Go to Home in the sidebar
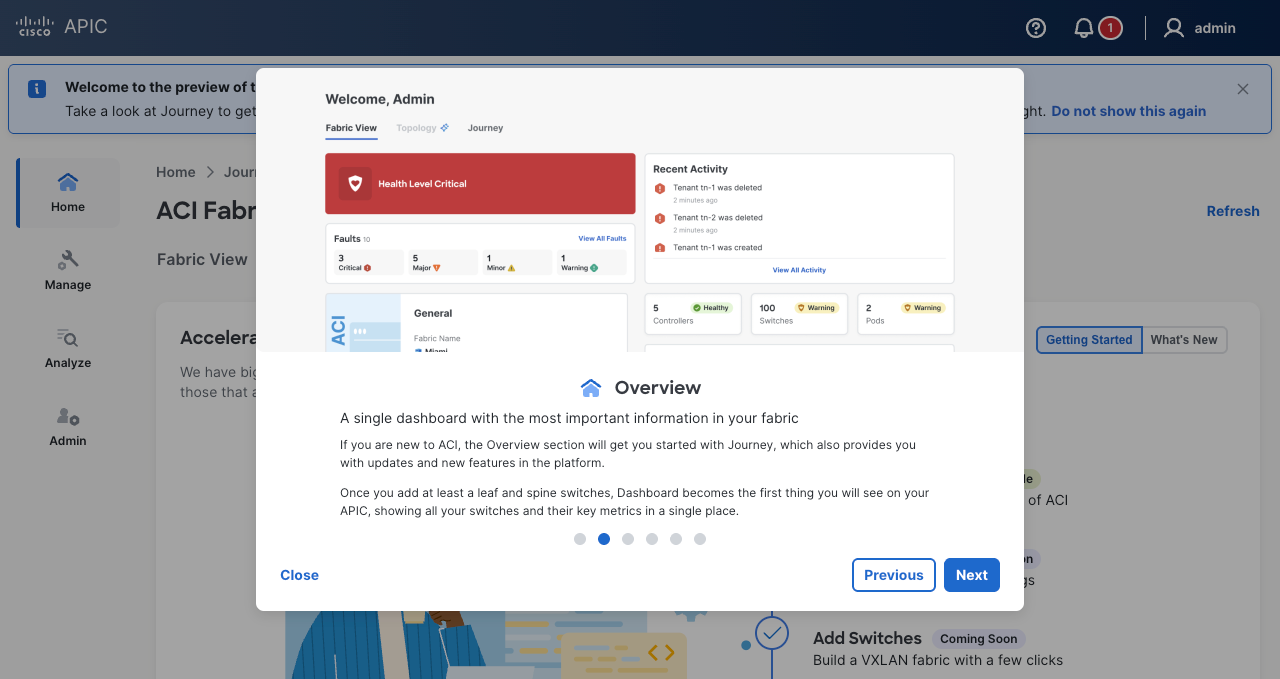Image resolution: width=1280 pixels, height=679 pixels. point(68,193)
